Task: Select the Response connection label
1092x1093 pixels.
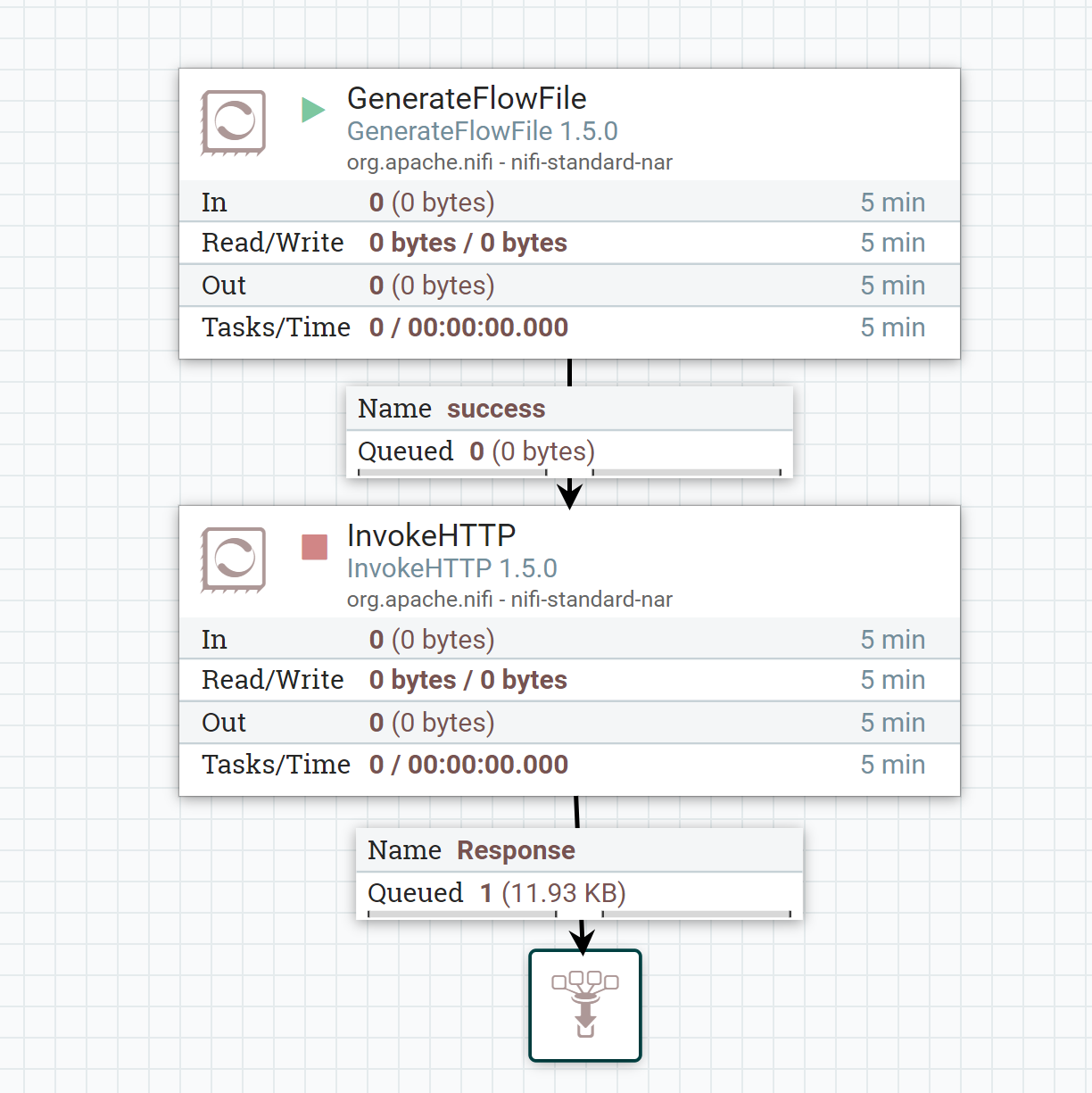Action: tap(515, 850)
